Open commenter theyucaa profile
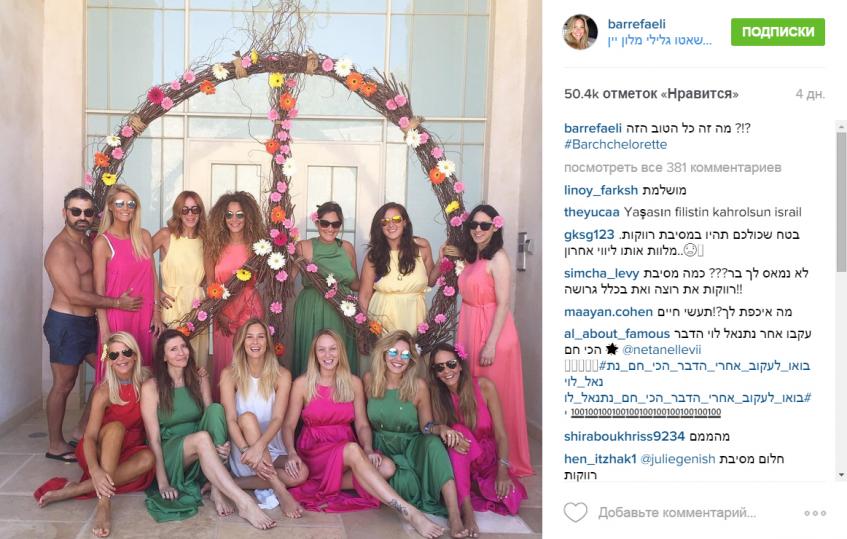847x539 pixels. coord(591,212)
